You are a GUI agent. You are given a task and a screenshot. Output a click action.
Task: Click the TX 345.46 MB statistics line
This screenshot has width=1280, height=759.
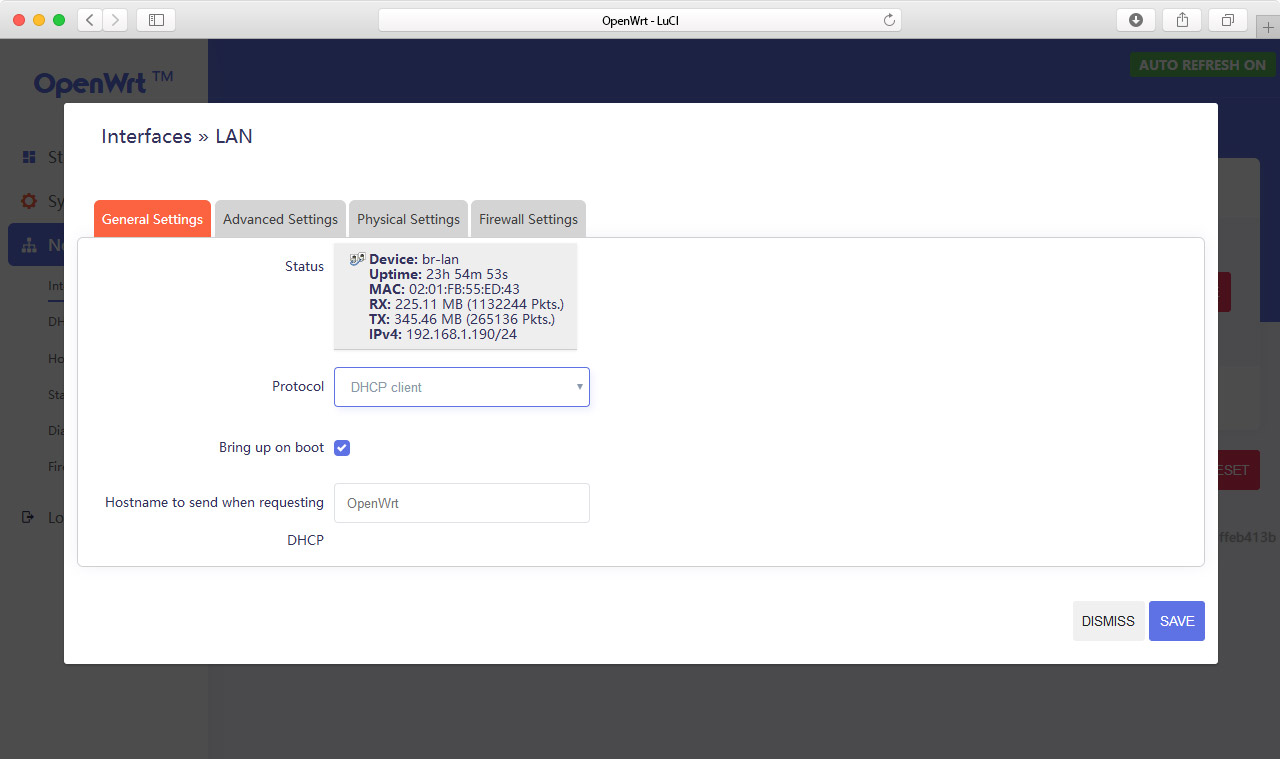pyautogui.click(x=462, y=319)
